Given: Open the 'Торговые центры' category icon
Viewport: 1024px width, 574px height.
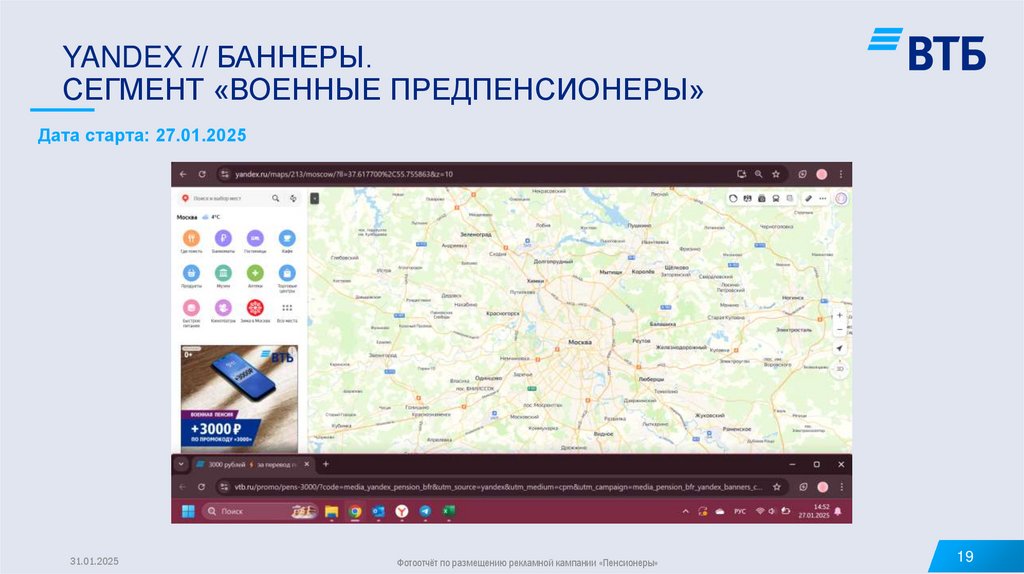Looking at the screenshot, I should (x=287, y=273).
